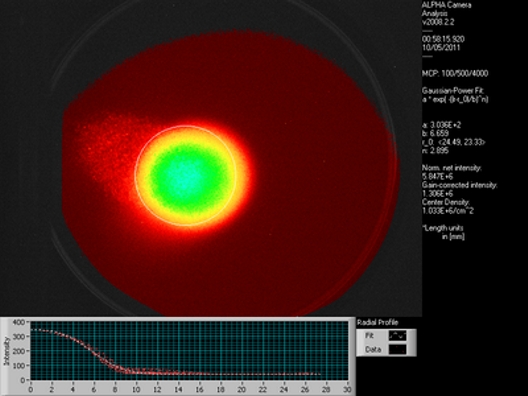Click the cyan-green plasma center in the image
The width and height of the screenshot is (528, 396).
pos(185,176)
